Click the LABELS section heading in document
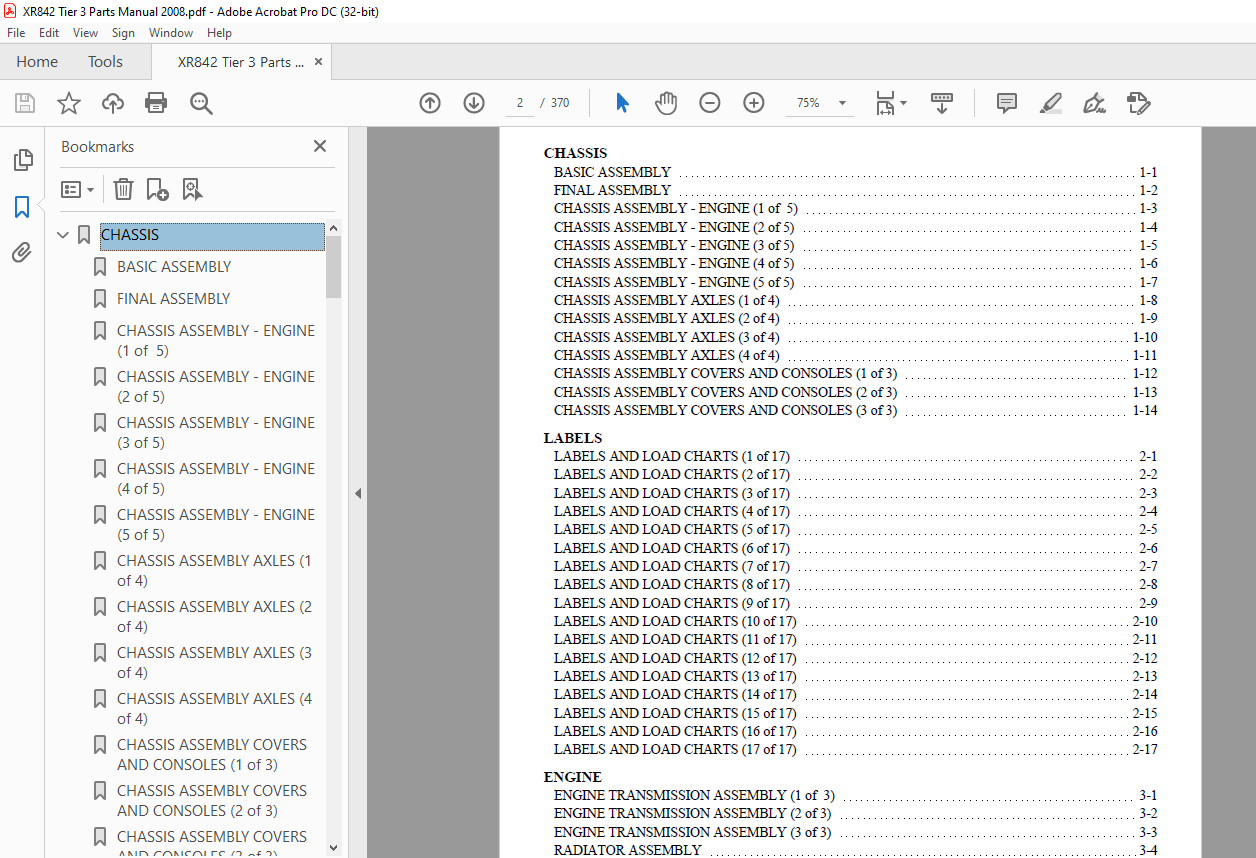The height and width of the screenshot is (858, 1256). point(573,438)
